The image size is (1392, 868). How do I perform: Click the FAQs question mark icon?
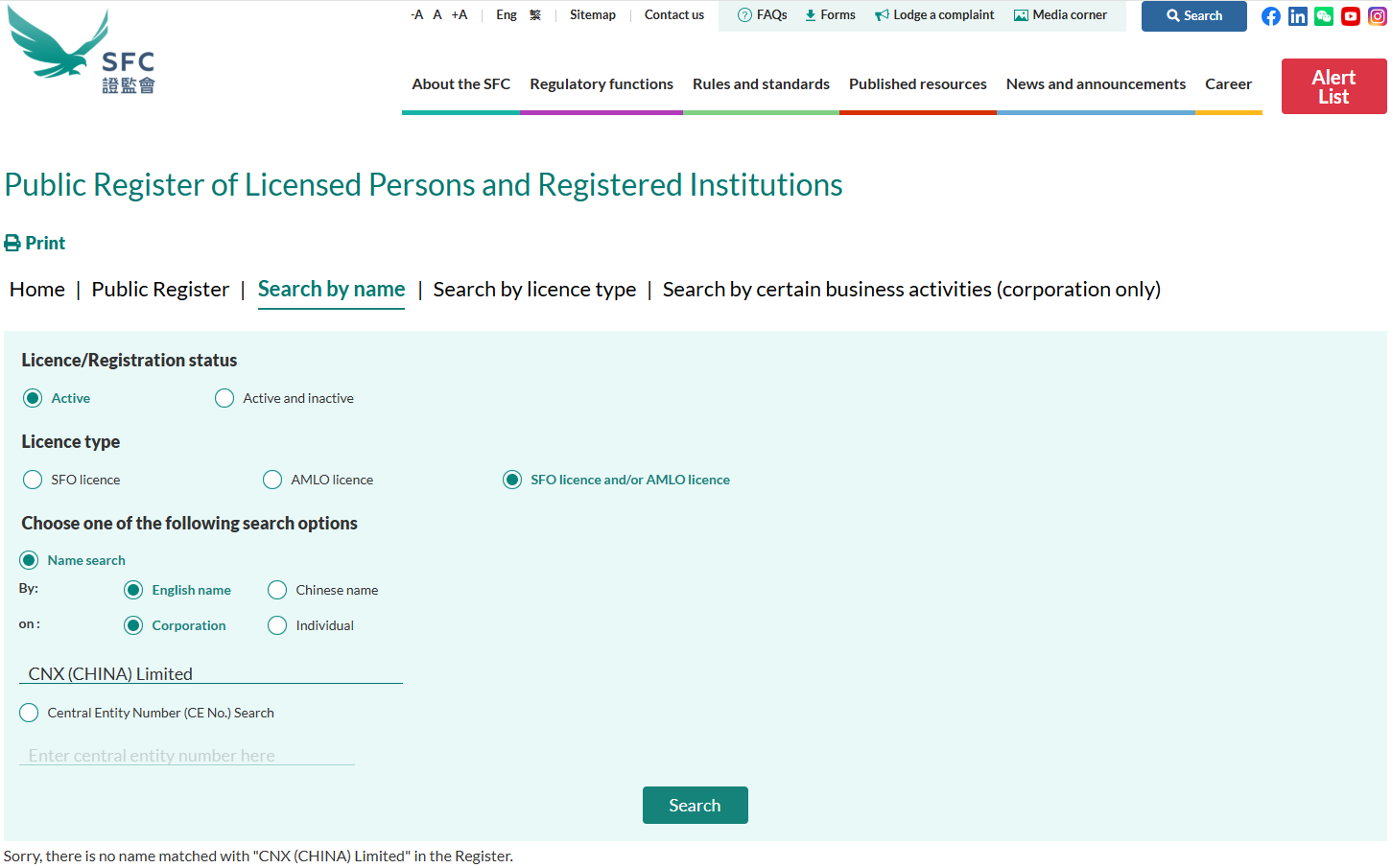click(x=744, y=15)
